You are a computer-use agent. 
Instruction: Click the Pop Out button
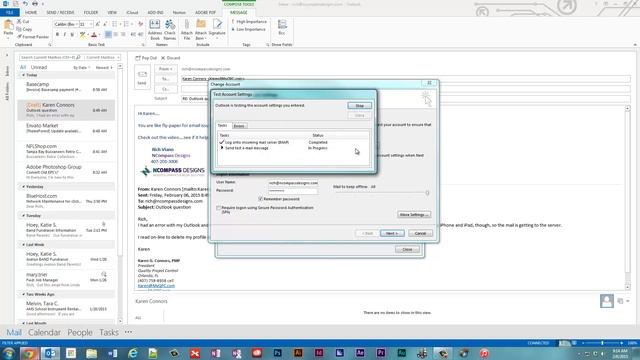(146, 58)
